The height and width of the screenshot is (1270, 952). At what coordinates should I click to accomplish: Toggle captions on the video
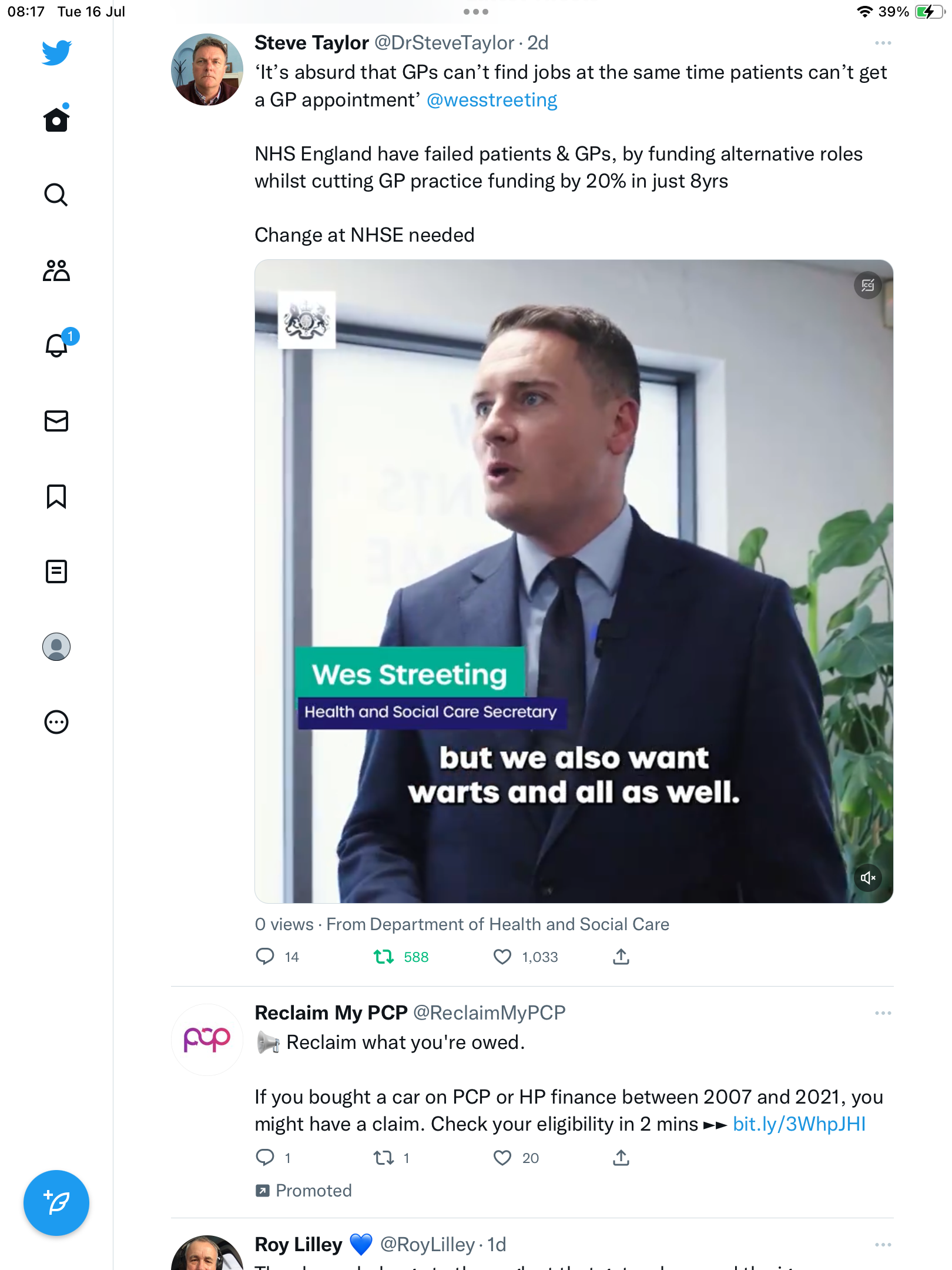tap(868, 286)
